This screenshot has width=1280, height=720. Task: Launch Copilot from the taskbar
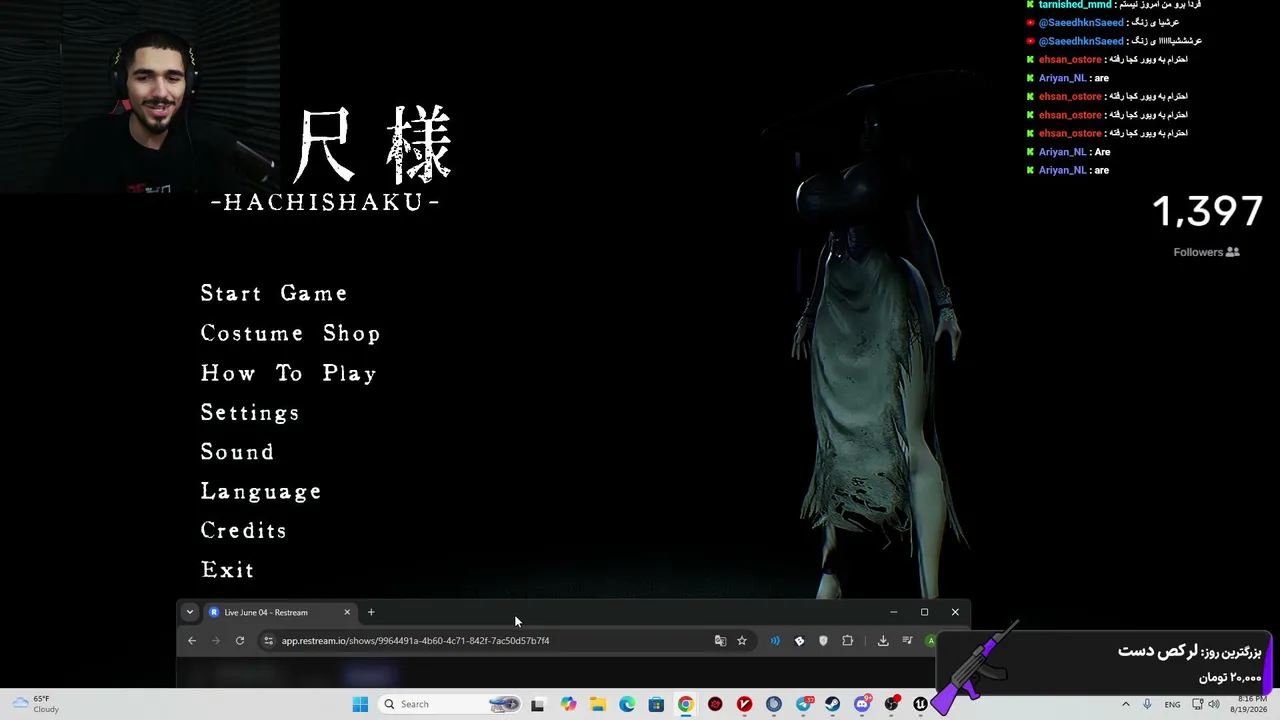click(568, 704)
